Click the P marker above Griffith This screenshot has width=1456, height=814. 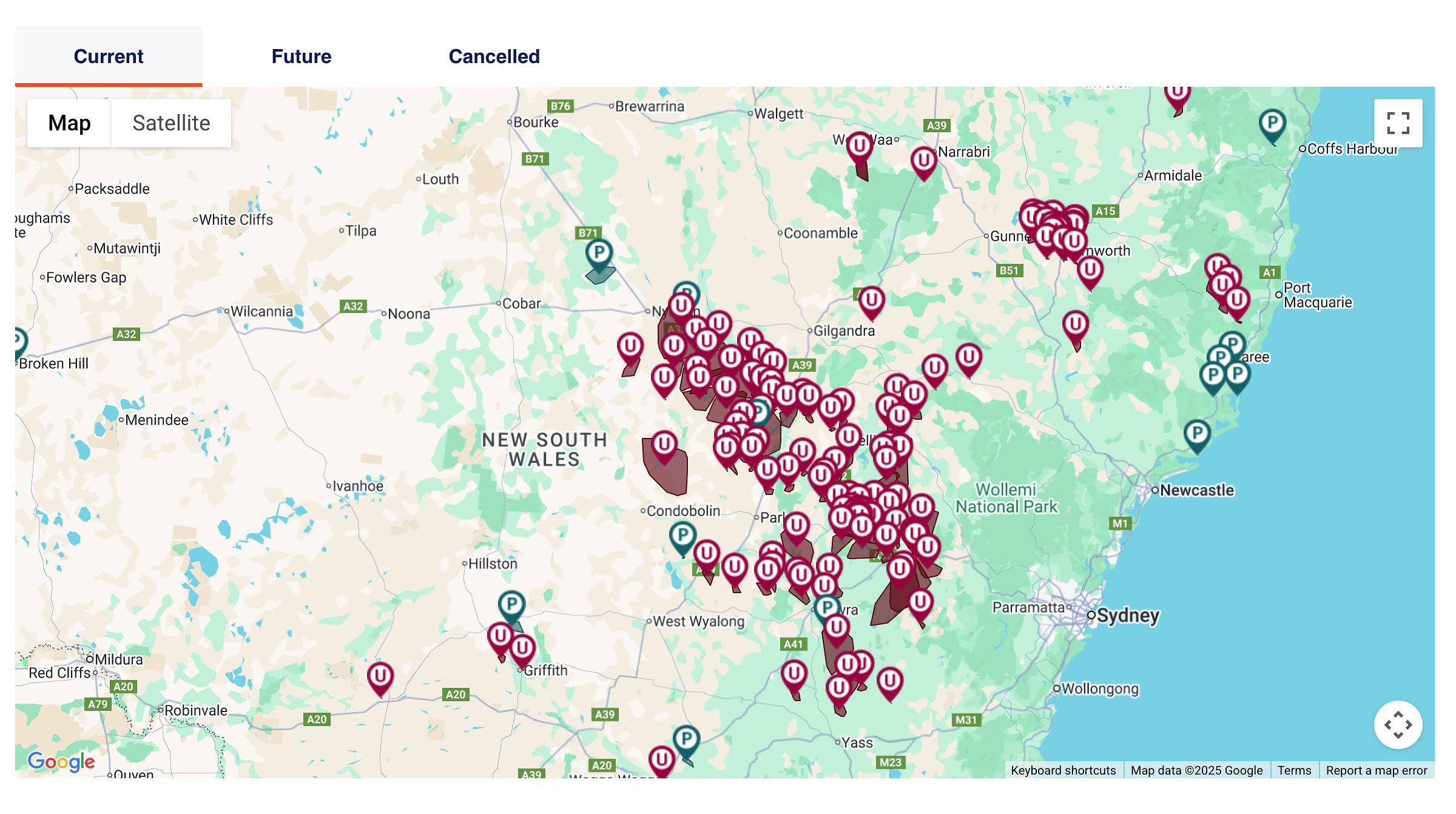point(511,605)
